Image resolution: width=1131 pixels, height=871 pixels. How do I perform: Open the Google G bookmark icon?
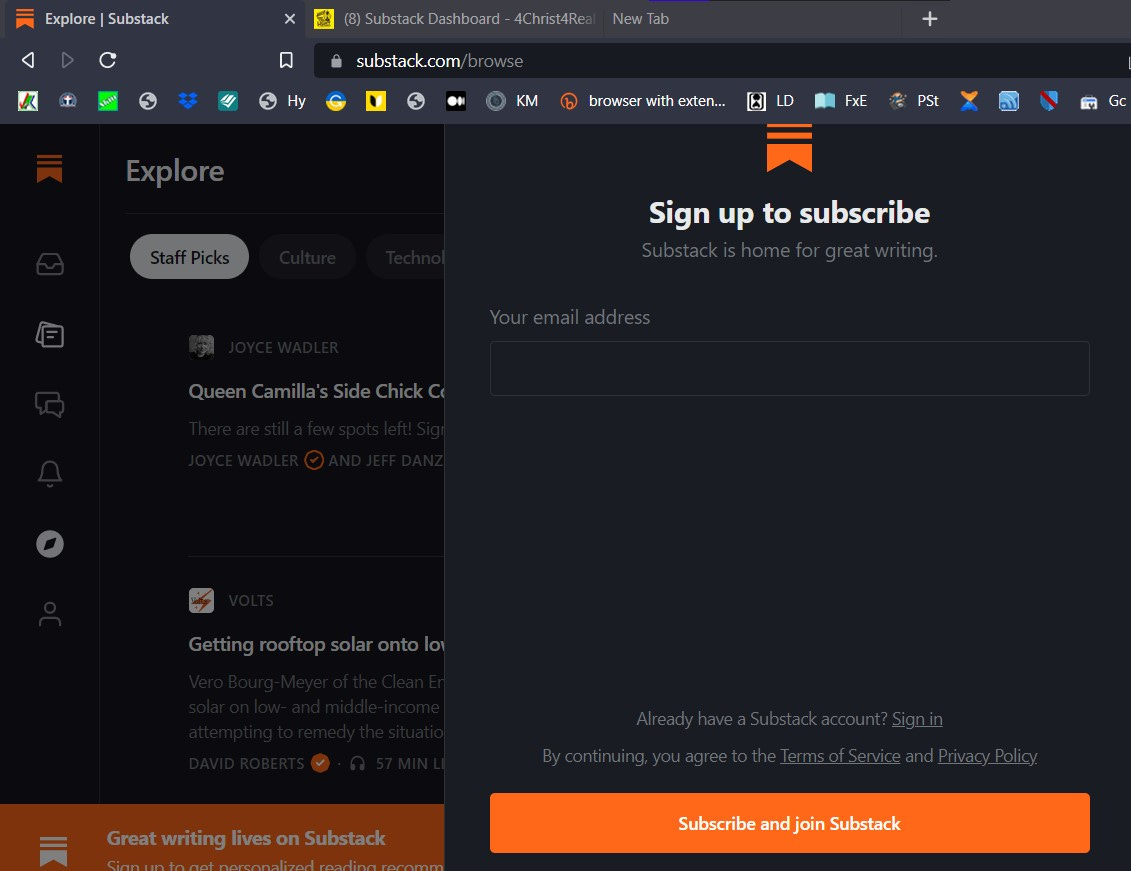click(336, 101)
